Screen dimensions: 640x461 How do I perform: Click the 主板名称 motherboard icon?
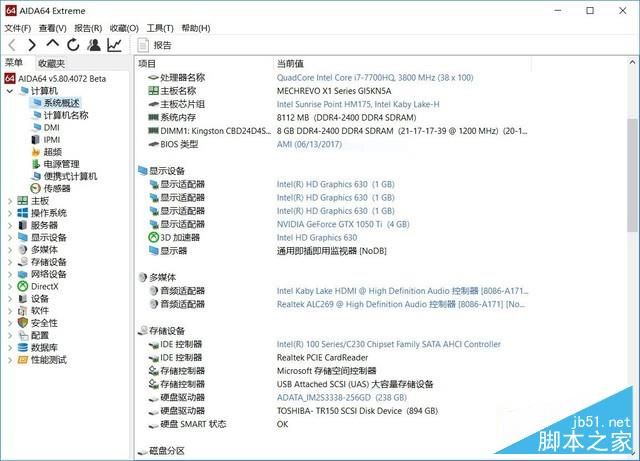(153, 91)
